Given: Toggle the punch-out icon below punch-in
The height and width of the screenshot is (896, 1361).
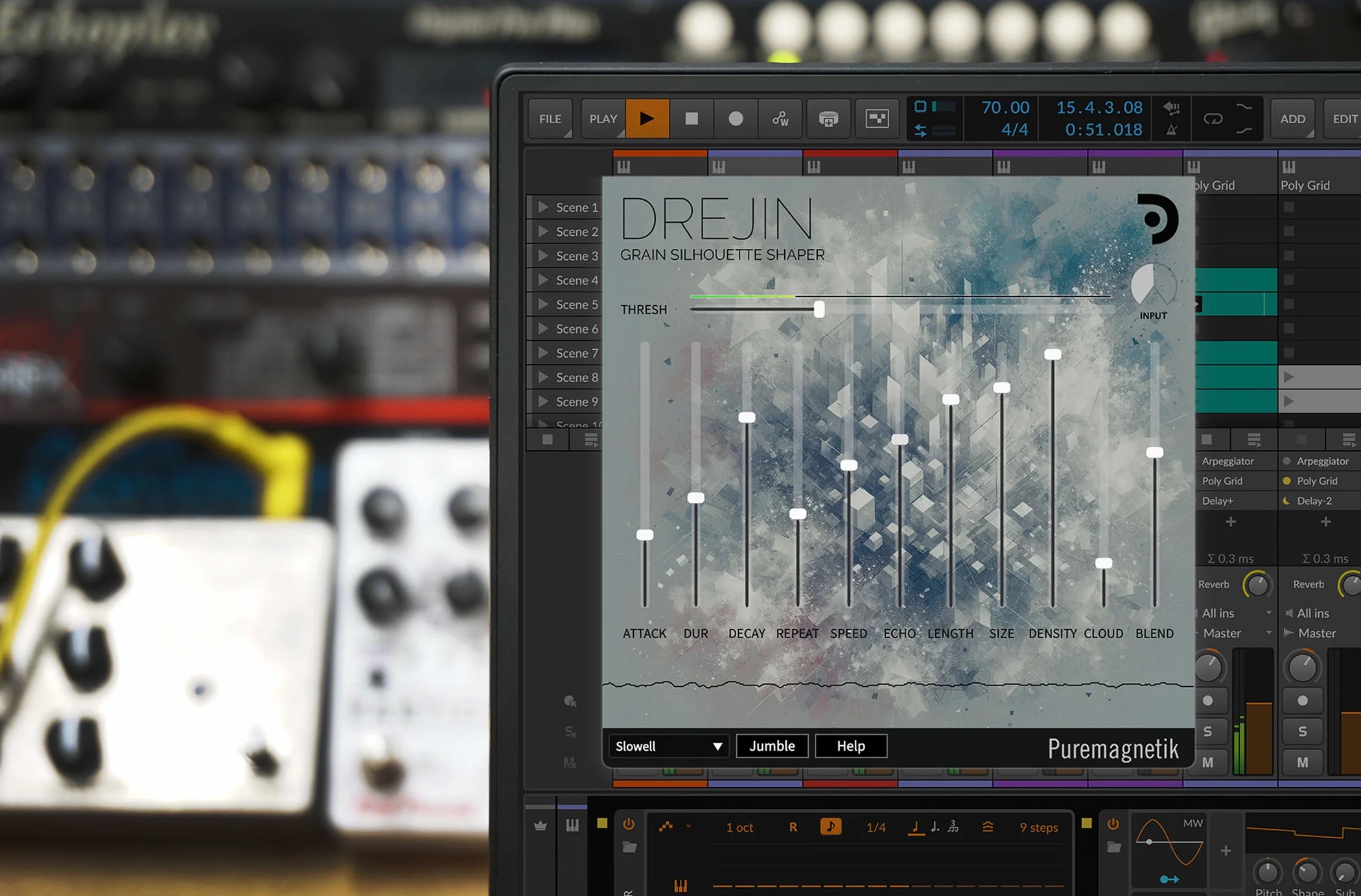Looking at the screenshot, I should (x=1244, y=130).
